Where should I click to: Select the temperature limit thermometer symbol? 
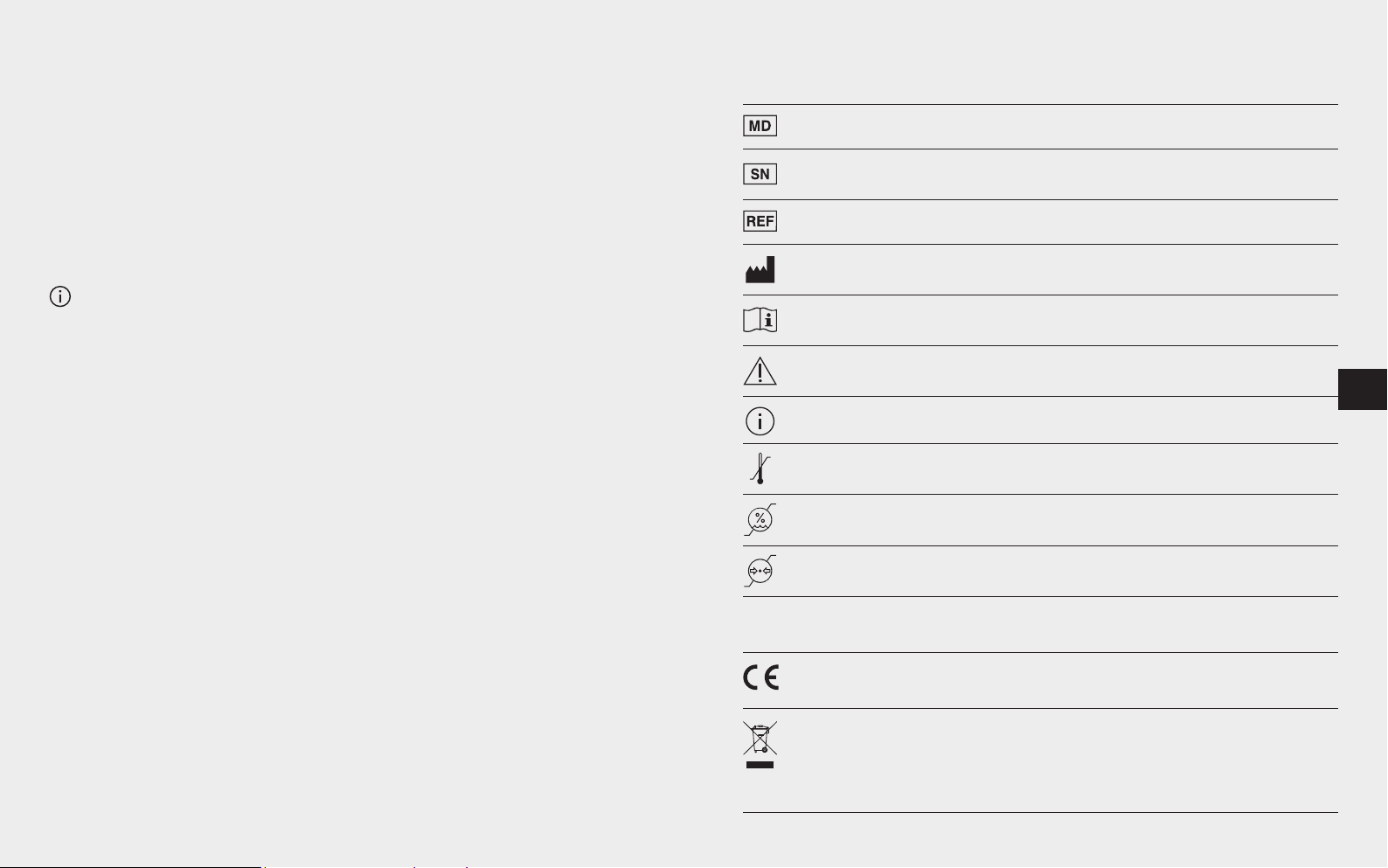click(760, 469)
